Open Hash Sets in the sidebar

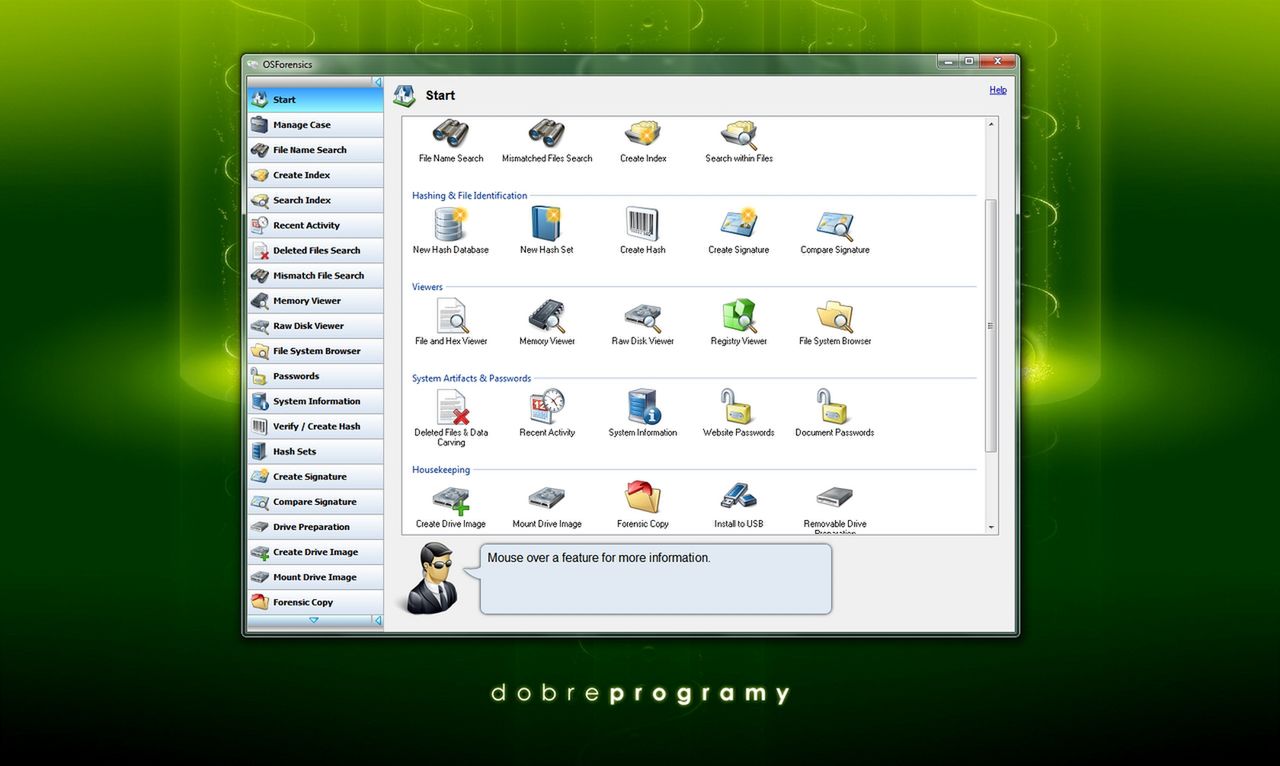click(315, 451)
